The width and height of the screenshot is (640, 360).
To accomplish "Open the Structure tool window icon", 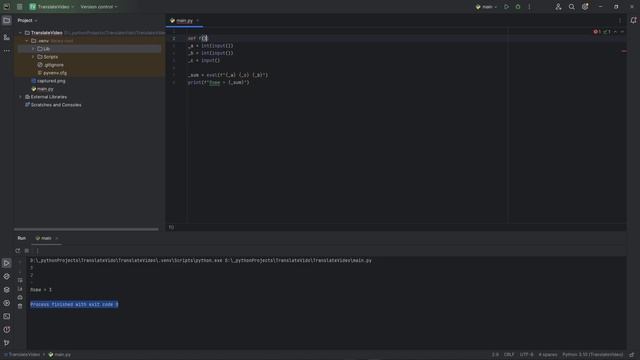I will (7, 37).
